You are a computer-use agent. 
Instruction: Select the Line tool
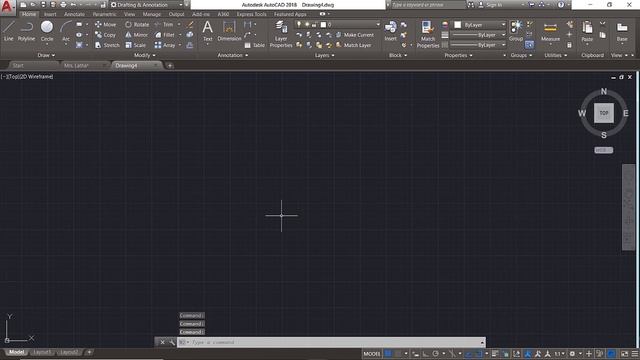tap(9, 31)
